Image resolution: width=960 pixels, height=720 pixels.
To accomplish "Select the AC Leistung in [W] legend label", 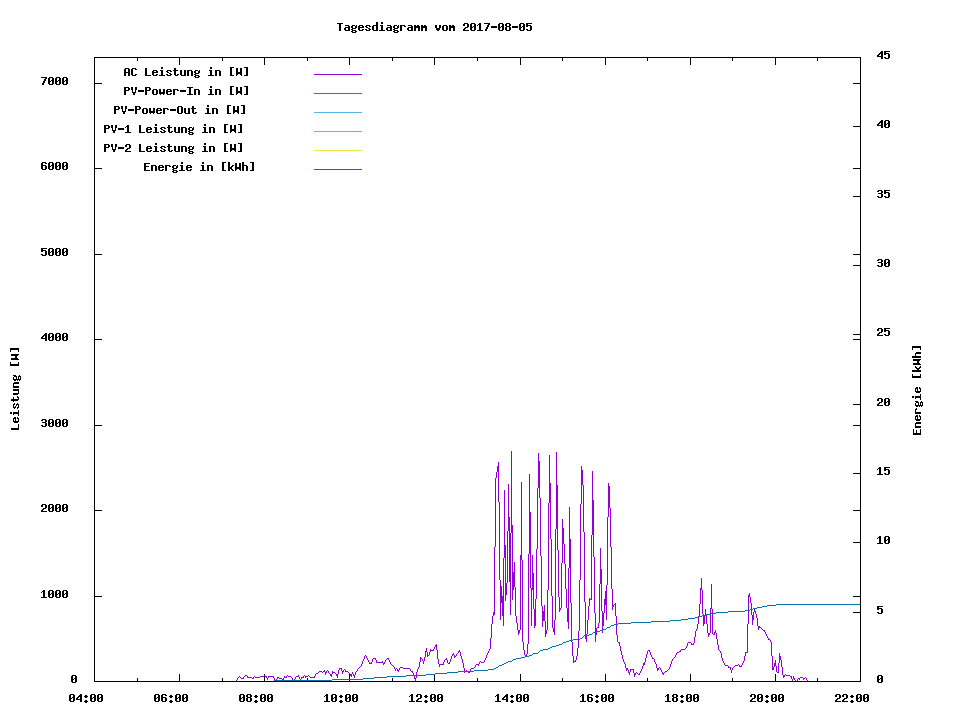I will click(186, 72).
